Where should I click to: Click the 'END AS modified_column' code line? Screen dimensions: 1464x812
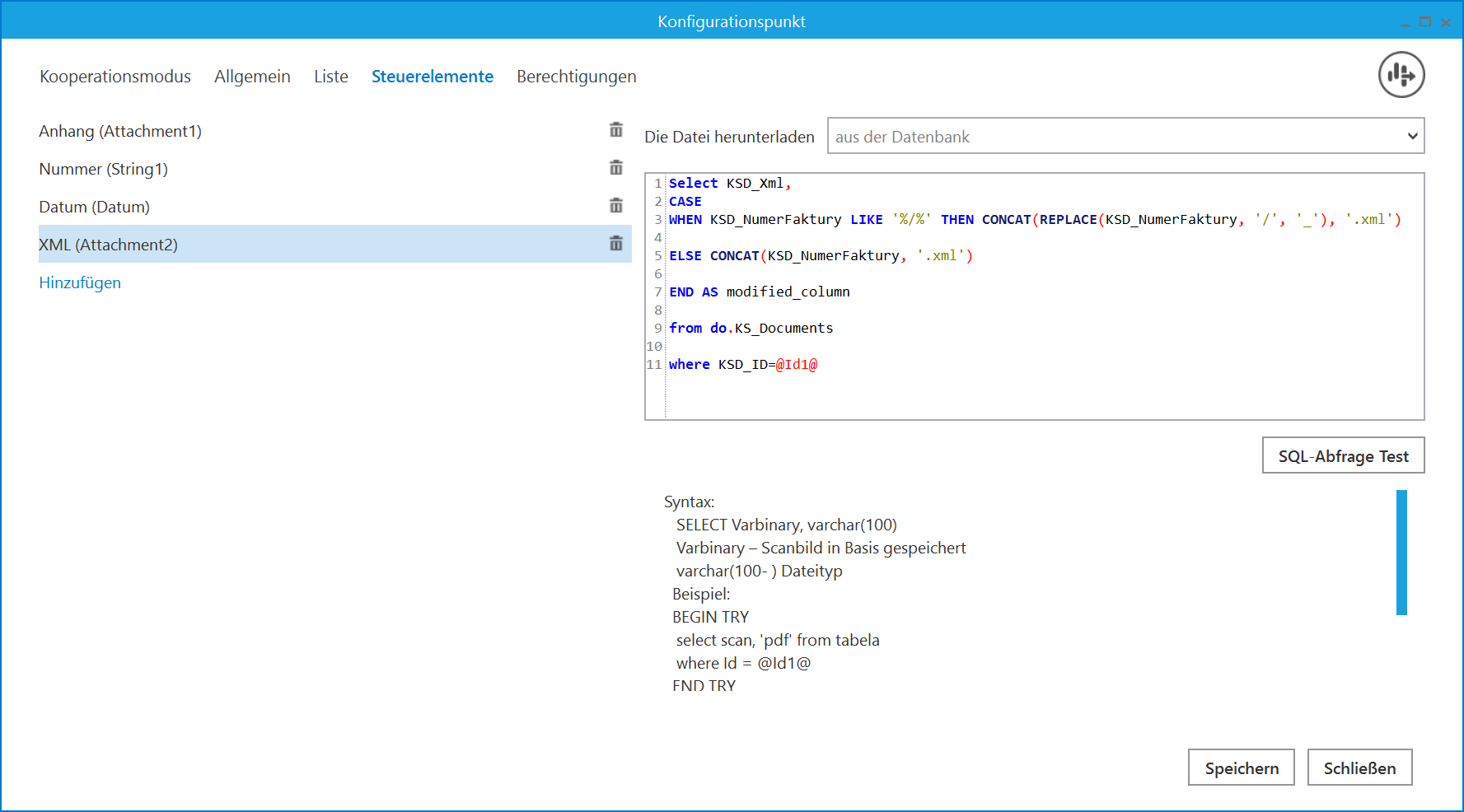coord(760,292)
